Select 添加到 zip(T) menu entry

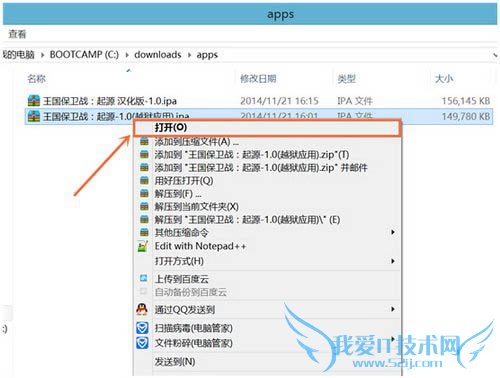tap(267, 155)
